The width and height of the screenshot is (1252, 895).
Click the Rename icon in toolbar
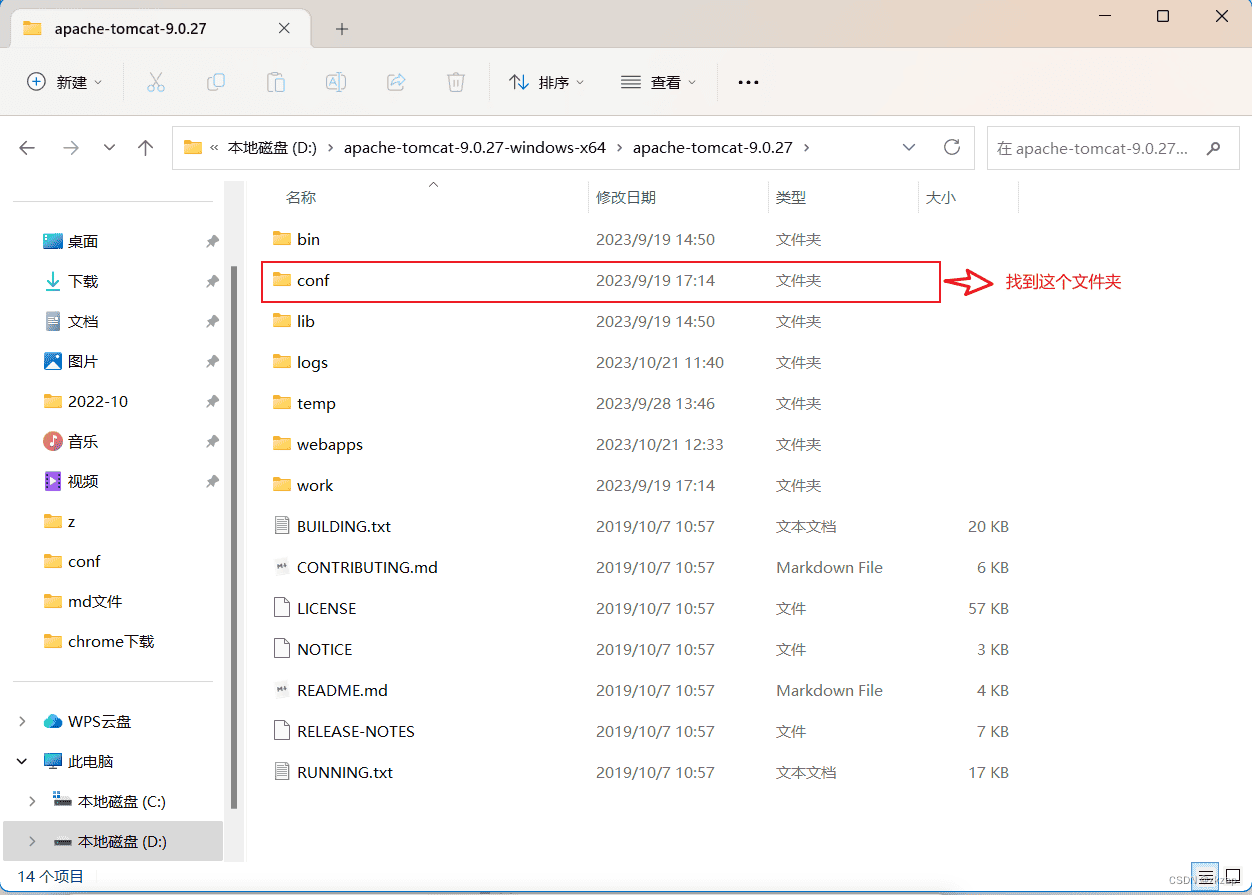click(336, 82)
